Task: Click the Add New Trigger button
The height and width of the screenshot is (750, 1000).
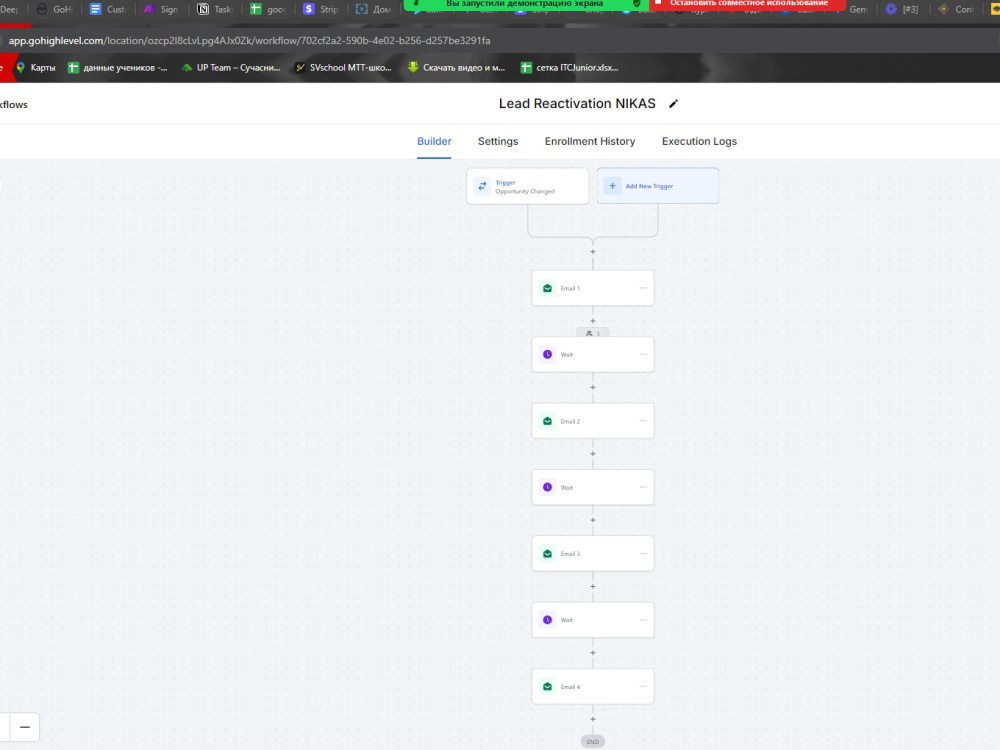Action: 658,186
